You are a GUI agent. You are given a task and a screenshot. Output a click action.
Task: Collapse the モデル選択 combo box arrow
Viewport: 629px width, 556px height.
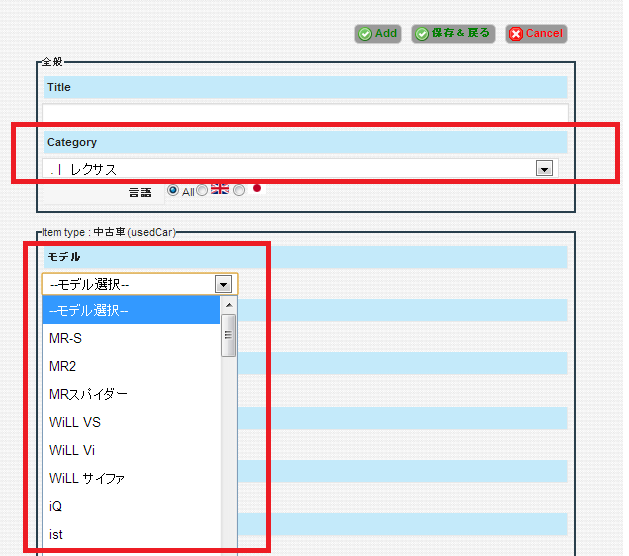pos(223,284)
